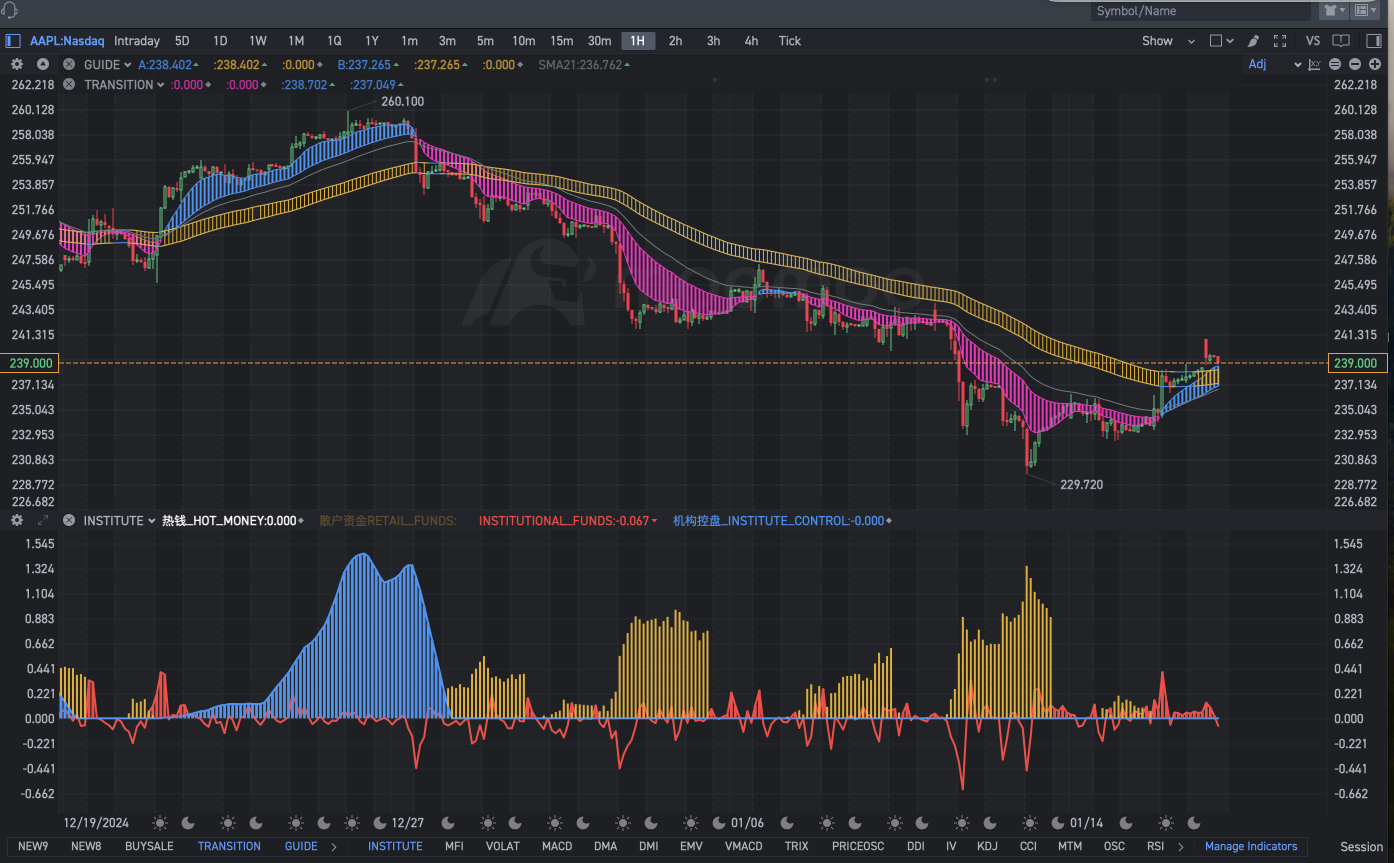The width and height of the screenshot is (1394, 863).
Task: Zoom in chart with plus icon
Action: click(1375, 64)
